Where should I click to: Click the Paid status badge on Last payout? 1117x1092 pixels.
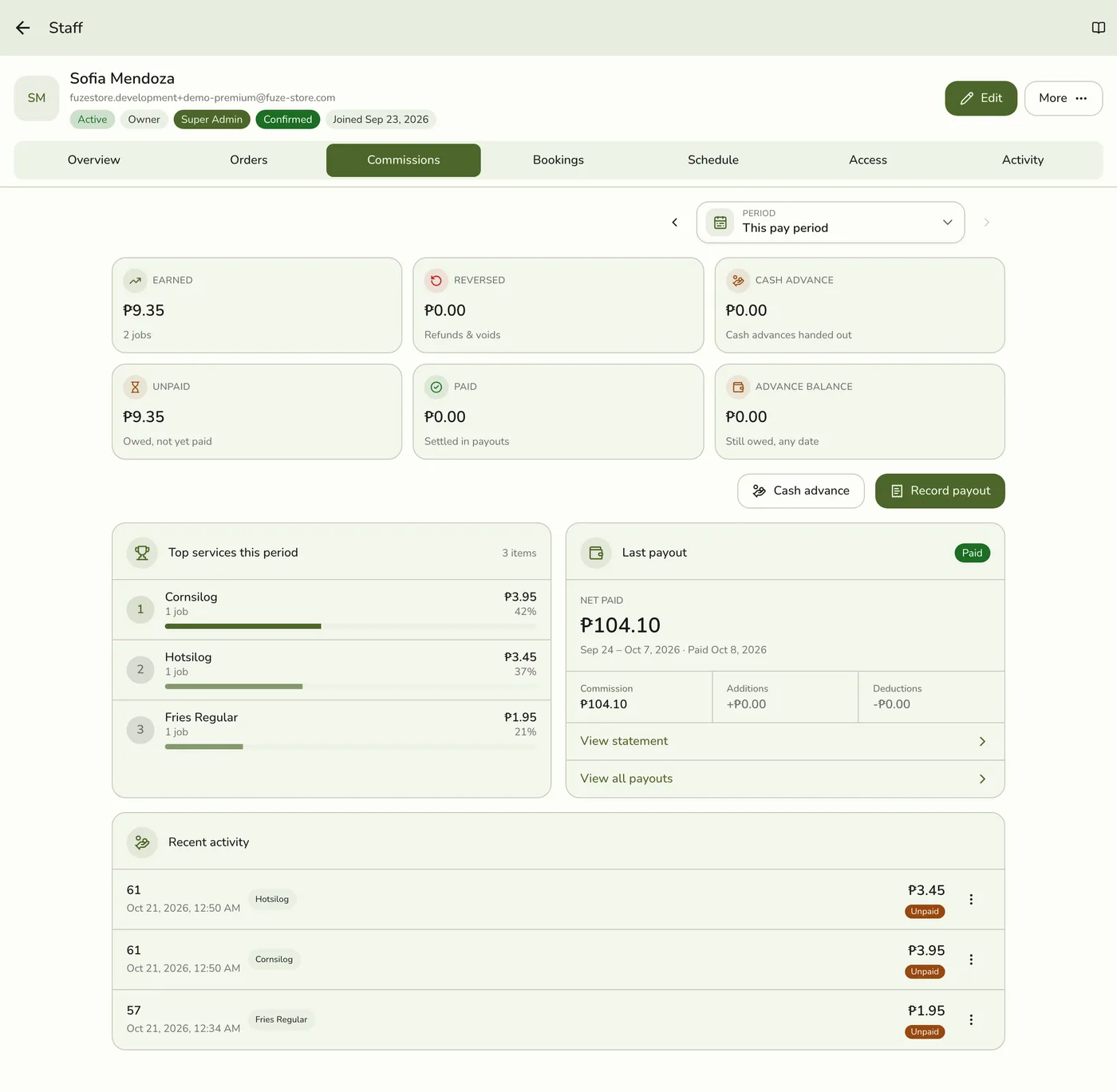tap(972, 554)
